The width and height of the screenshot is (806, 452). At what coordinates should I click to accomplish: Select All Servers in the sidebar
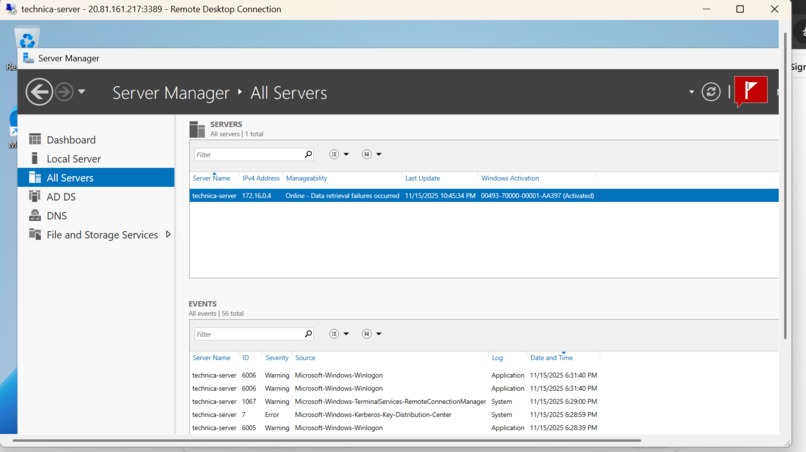(96, 177)
